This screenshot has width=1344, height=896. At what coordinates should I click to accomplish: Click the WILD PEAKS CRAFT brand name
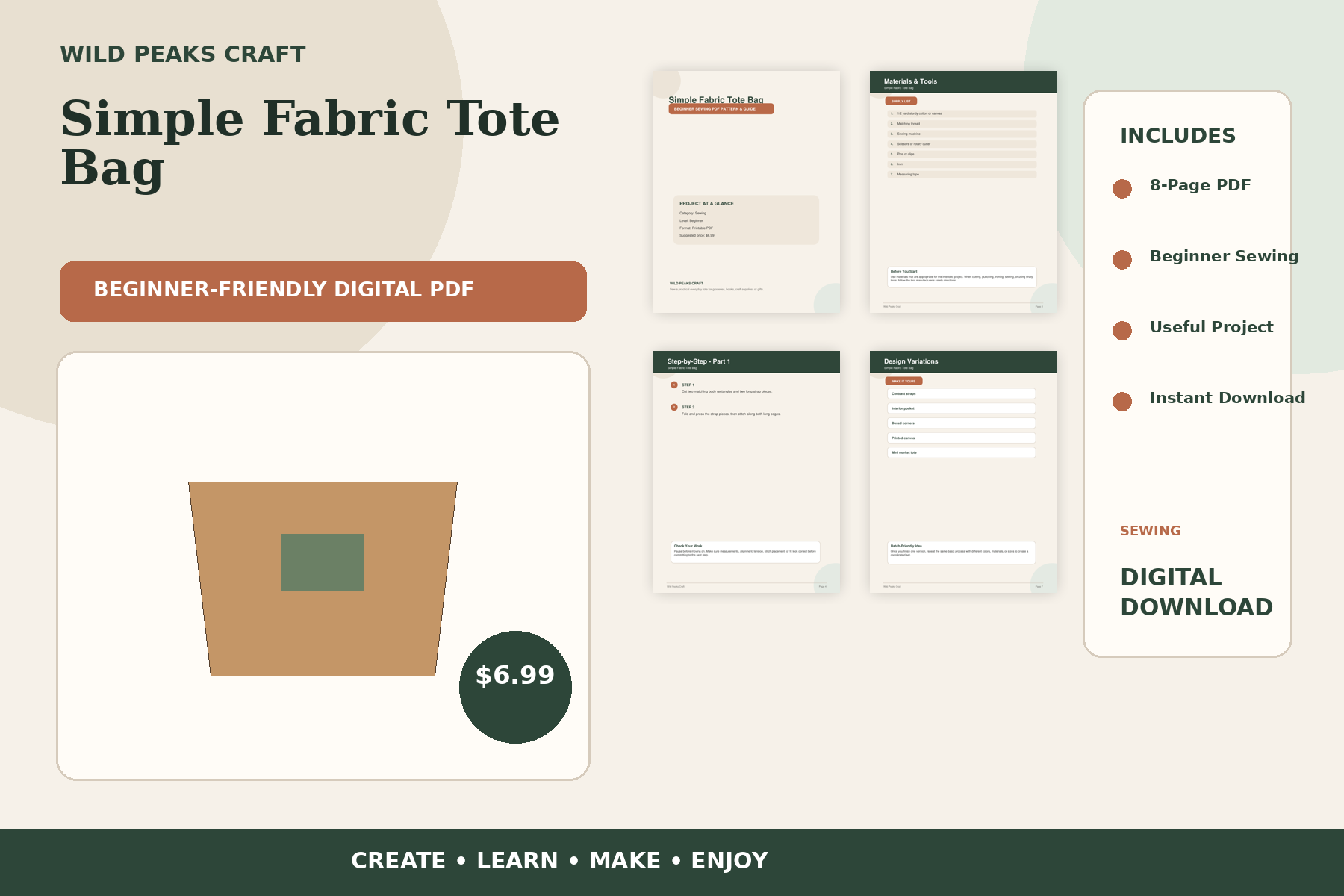[x=183, y=55]
